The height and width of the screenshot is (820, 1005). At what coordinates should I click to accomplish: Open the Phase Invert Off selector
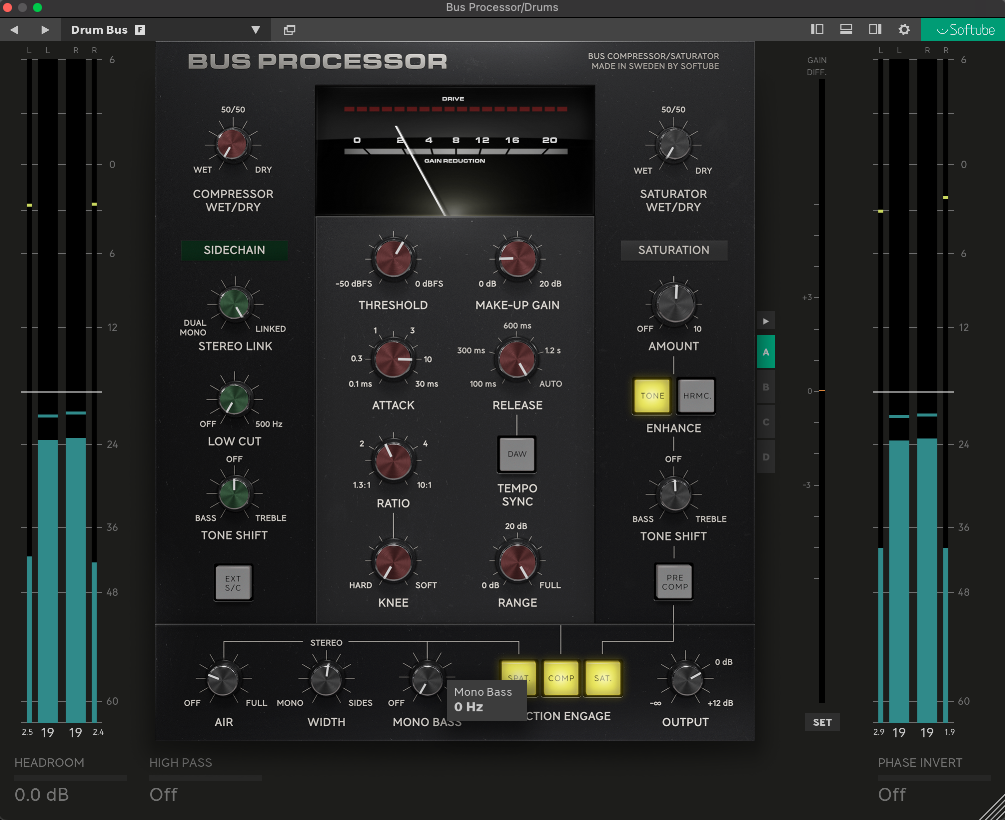(x=892, y=794)
